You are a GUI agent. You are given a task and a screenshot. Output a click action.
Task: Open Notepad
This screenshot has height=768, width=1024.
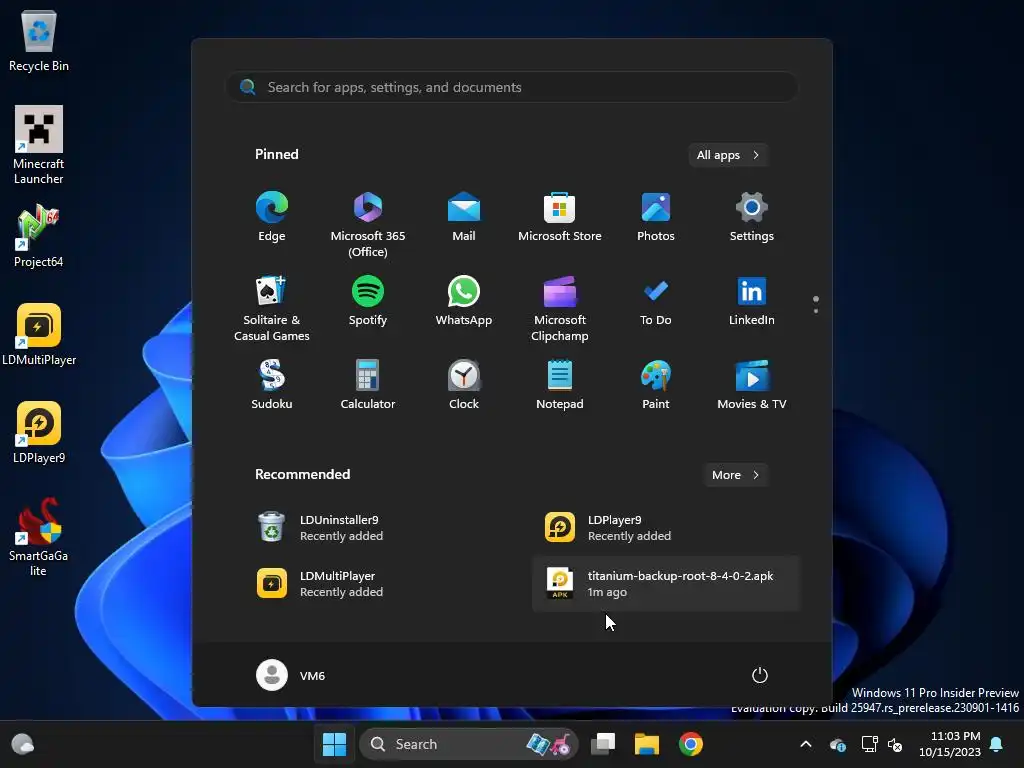pyautogui.click(x=560, y=386)
